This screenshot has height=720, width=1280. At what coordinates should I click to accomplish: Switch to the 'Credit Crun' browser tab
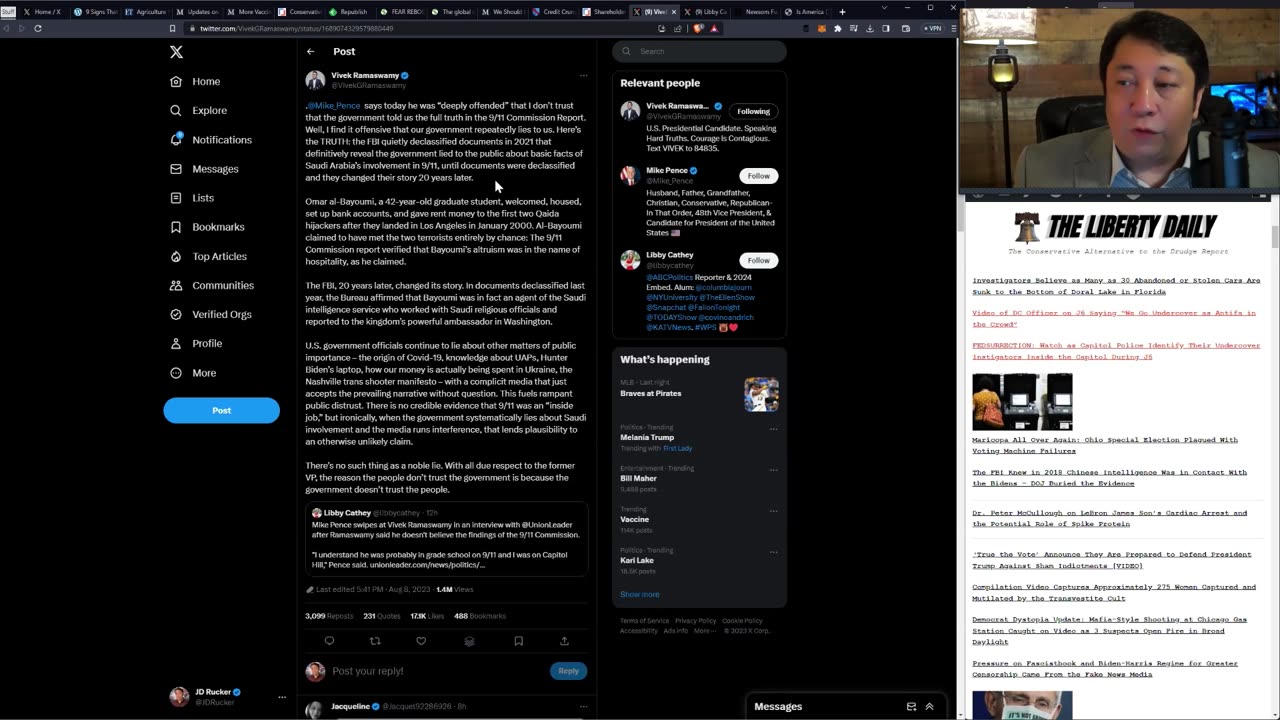click(553, 12)
